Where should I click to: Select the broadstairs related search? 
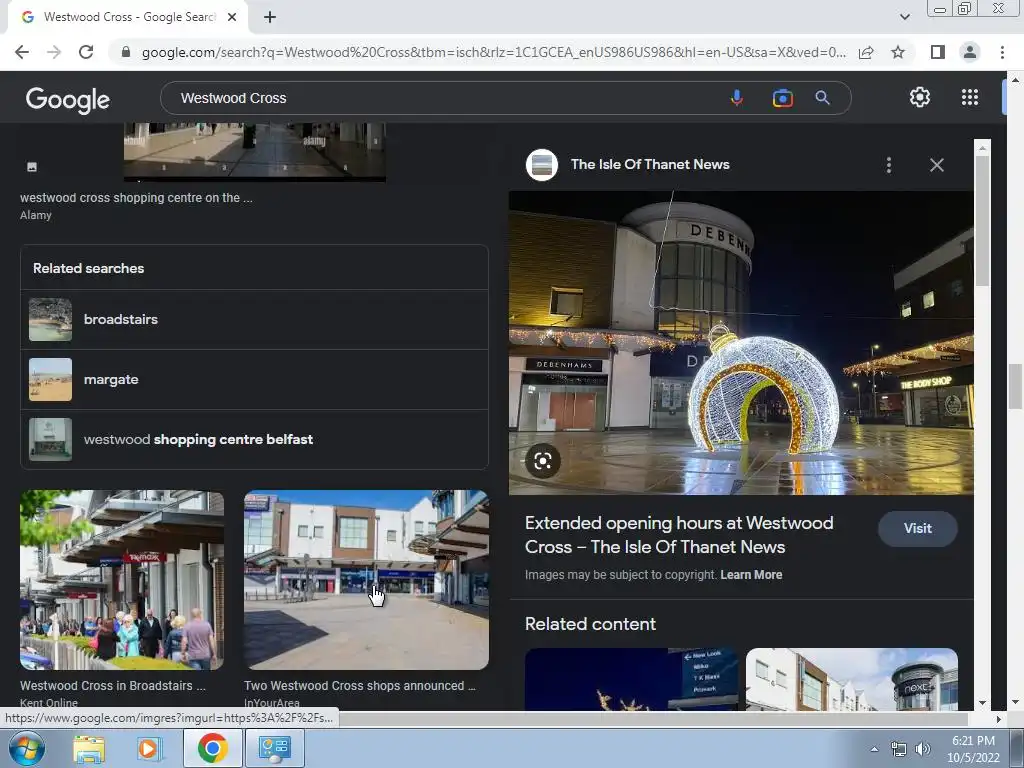point(255,319)
